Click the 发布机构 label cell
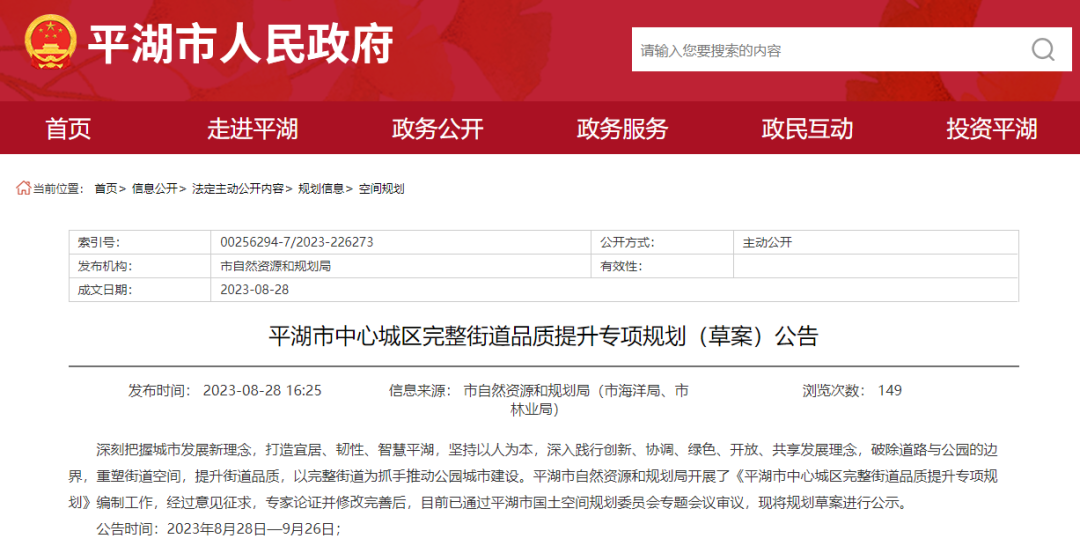Image resolution: width=1080 pixels, height=546 pixels. 140,266
